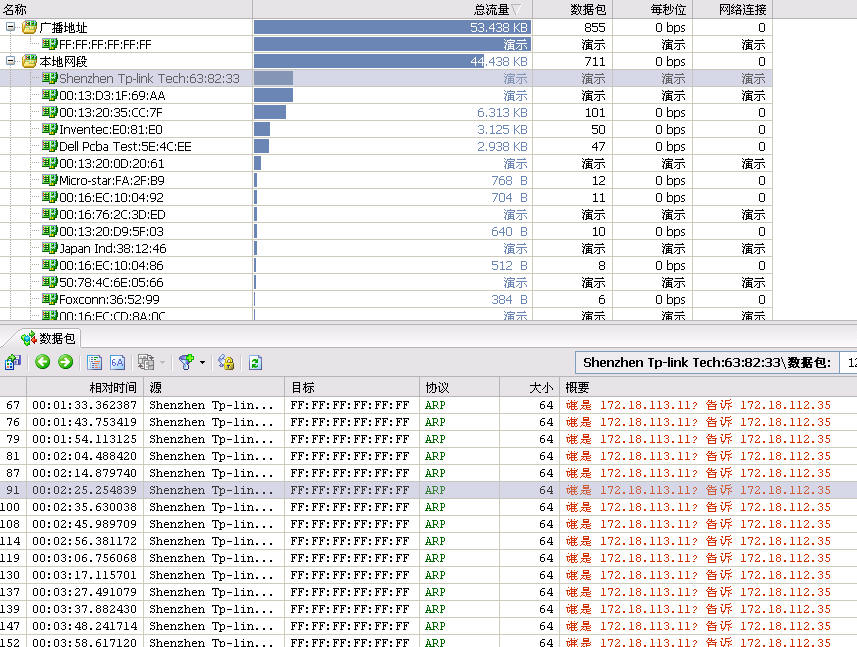Click the 协议 column header in packet list
Image resolution: width=857 pixels, height=647 pixels.
tap(459, 387)
